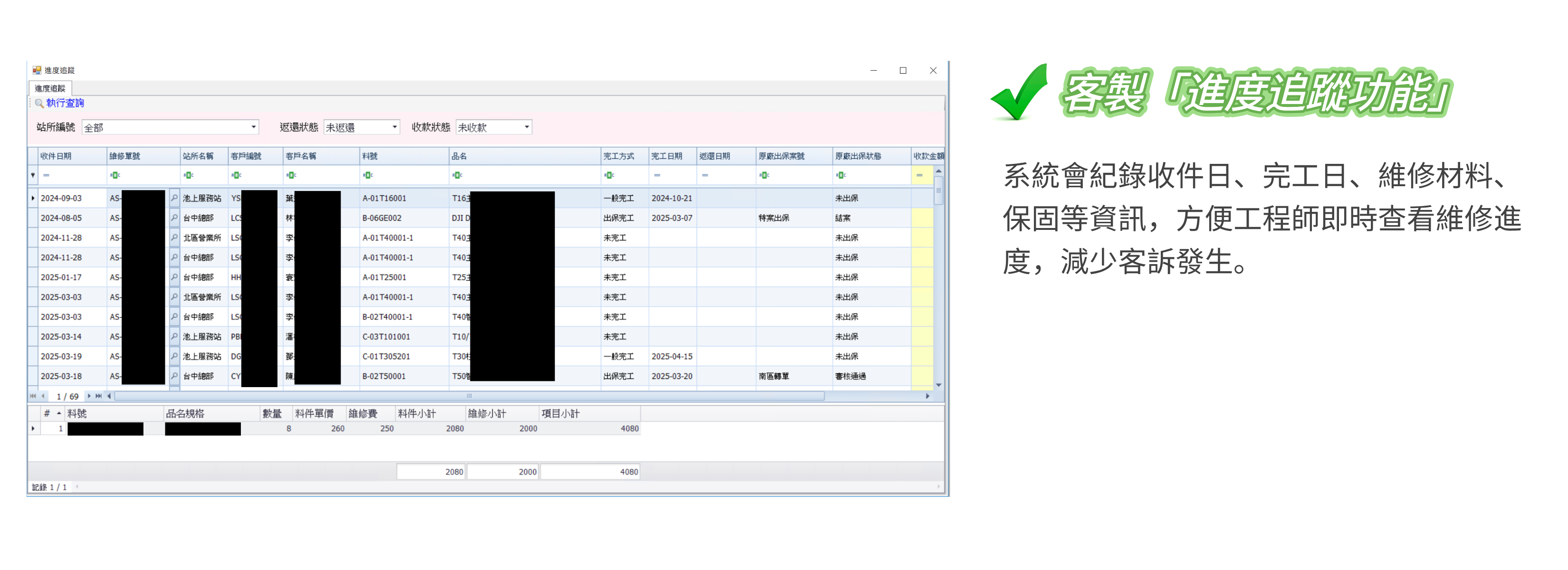Sort by 完工日期 column header

(x=673, y=156)
